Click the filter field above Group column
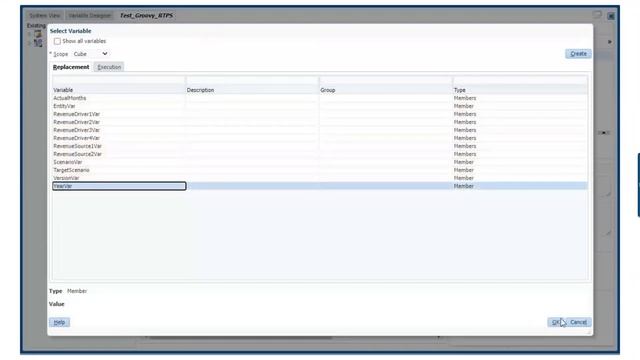The image size is (640, 360). coord(386,80)
